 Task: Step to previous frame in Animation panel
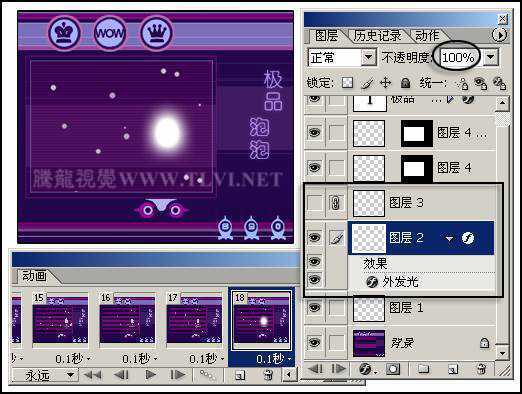click(122, 375)
